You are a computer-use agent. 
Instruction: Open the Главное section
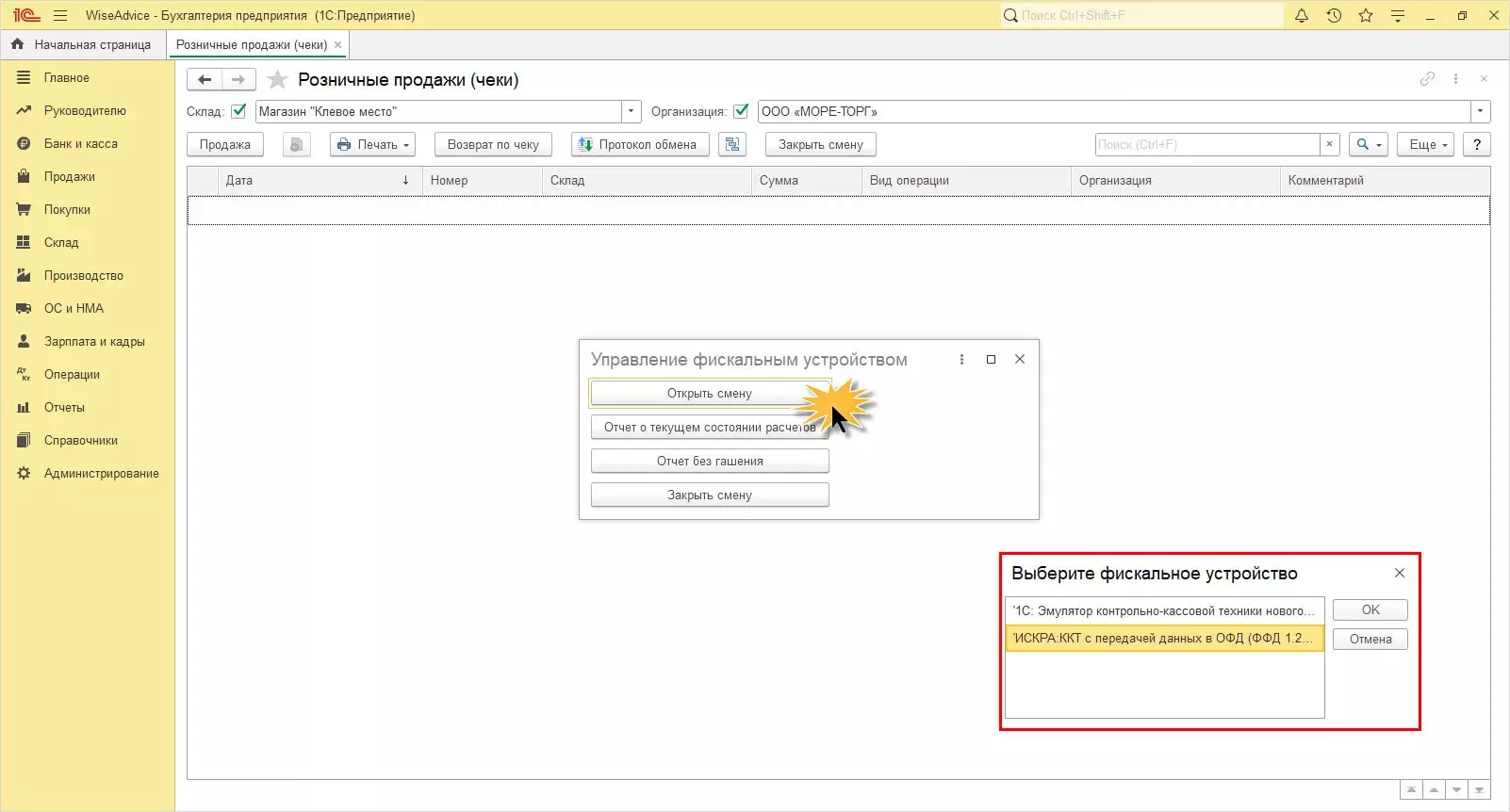pyautogui.click(x=67, y=78)
